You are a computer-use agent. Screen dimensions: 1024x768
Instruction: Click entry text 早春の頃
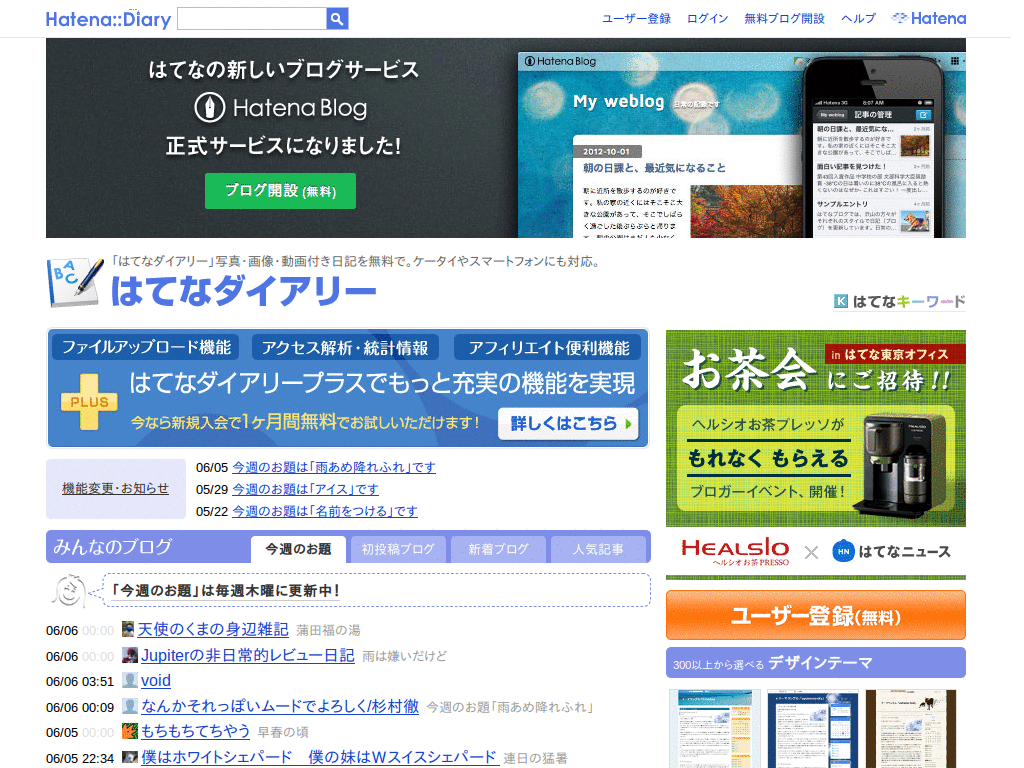[x=283, y=732]
